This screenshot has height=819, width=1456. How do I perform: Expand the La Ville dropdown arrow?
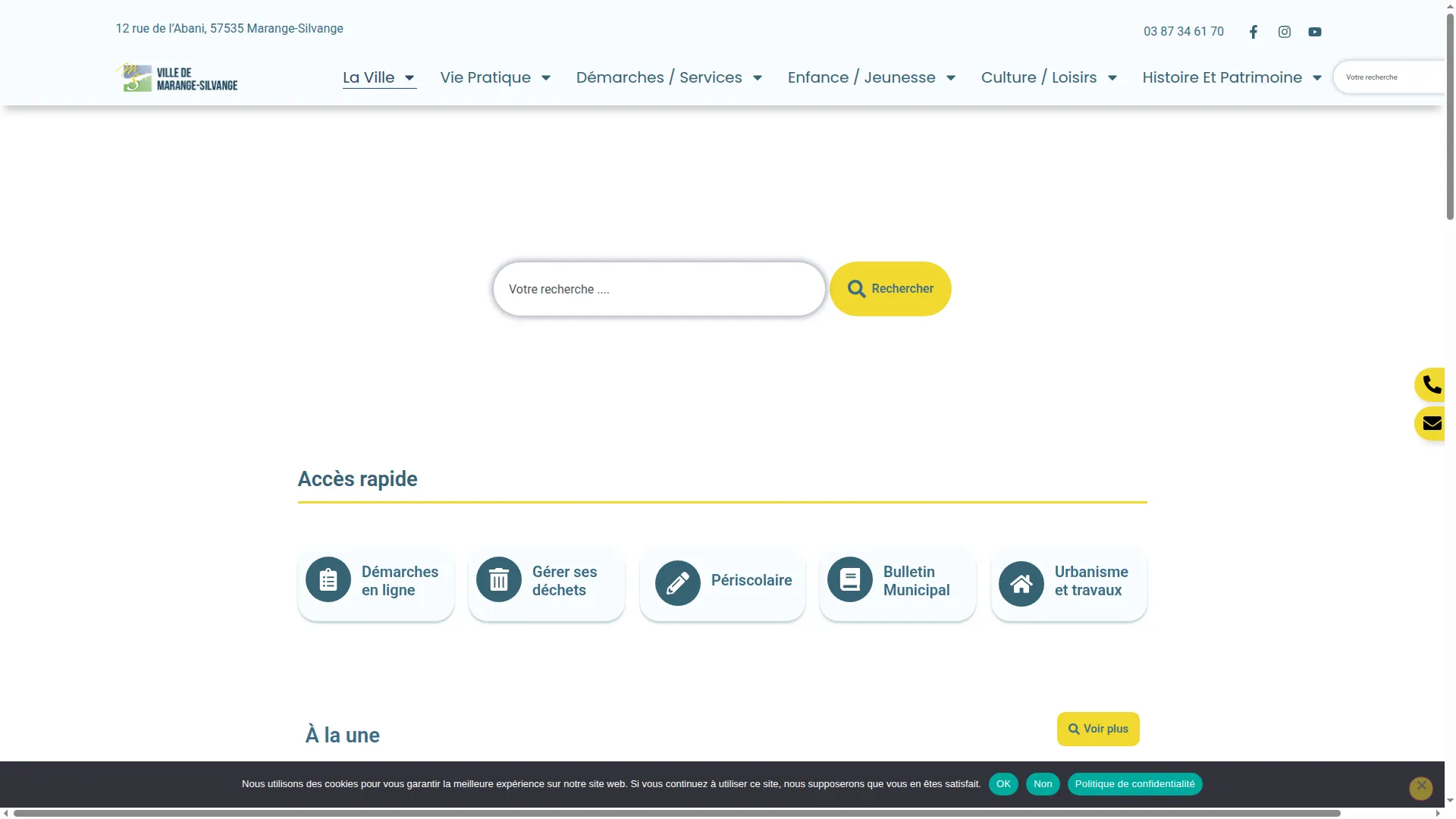(x=409, y=78)
